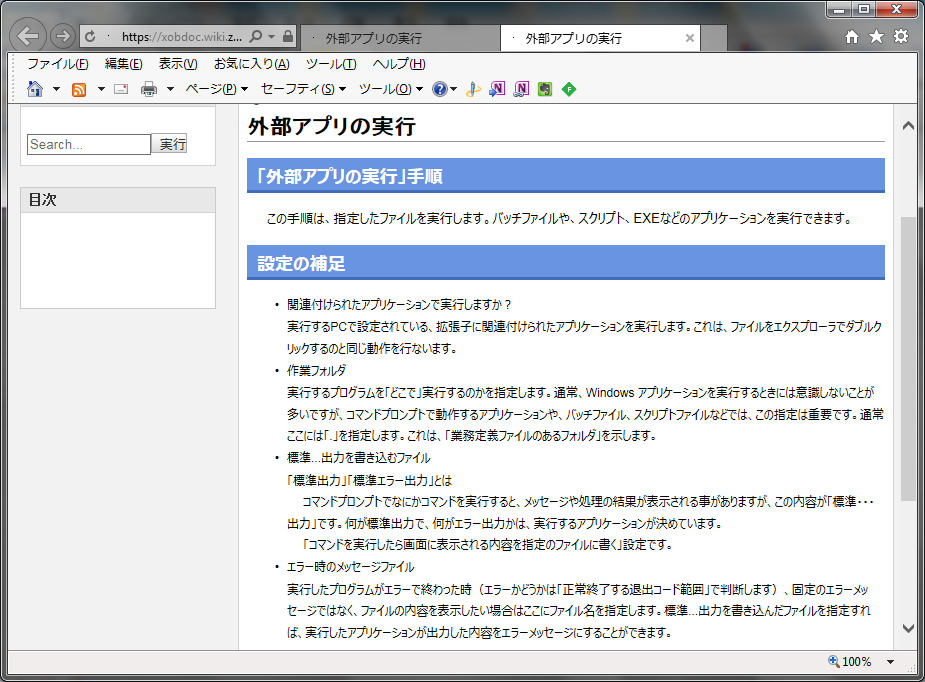
Task: Click the 外部アプリの実行 page heading
Action: 332,126
